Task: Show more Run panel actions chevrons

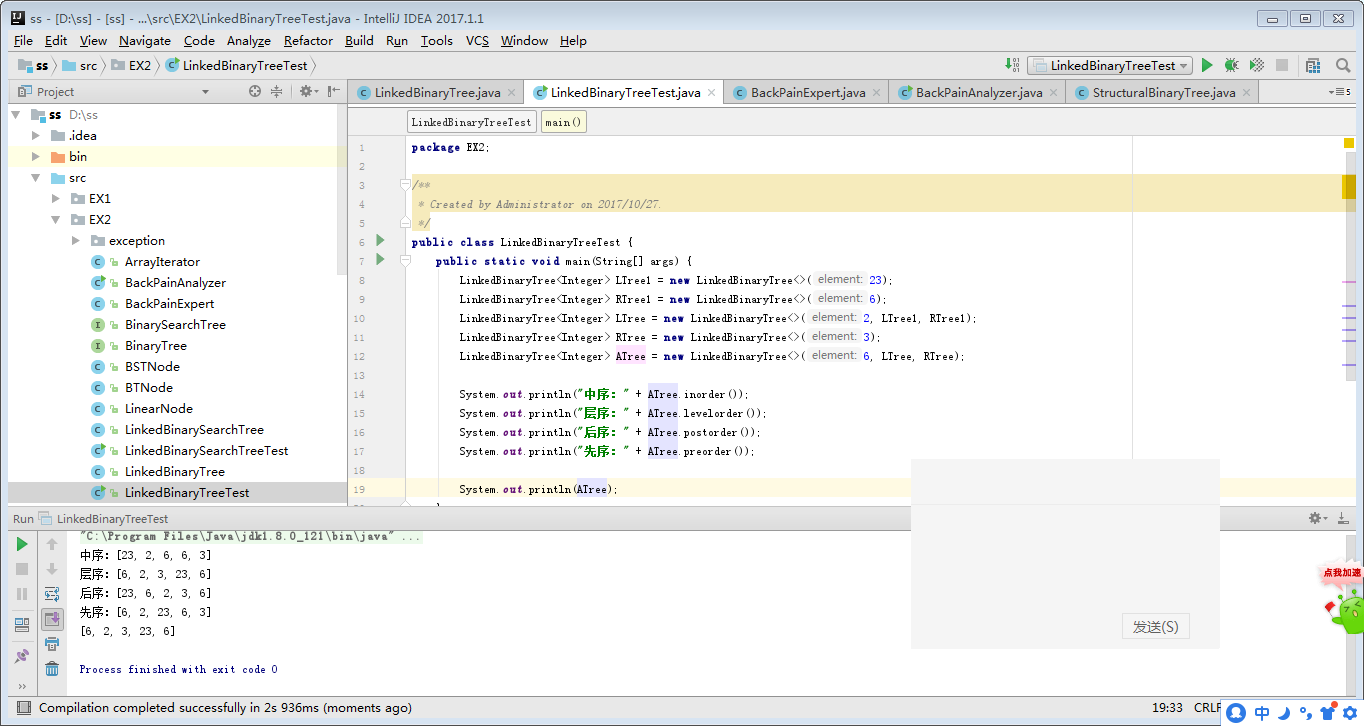Action: (22, 687)
